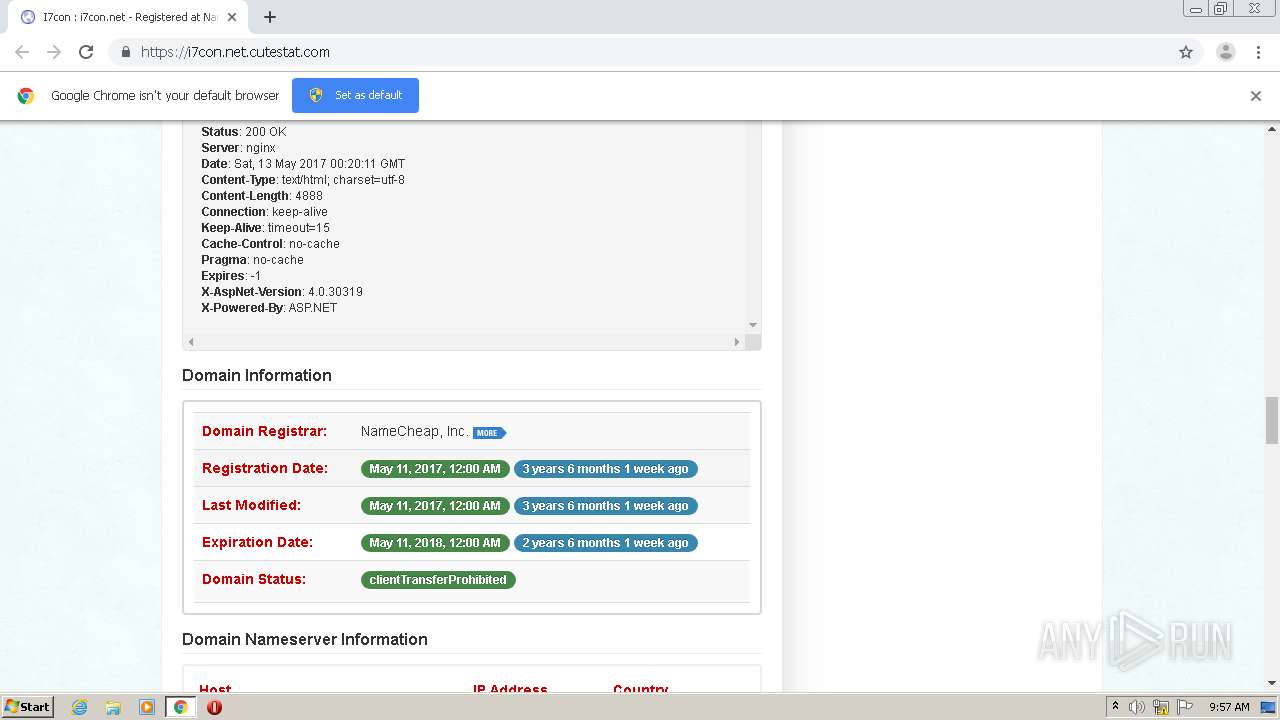Bookmark this page with star icon
1280x720 pixels.
(x=1186, y=52)
